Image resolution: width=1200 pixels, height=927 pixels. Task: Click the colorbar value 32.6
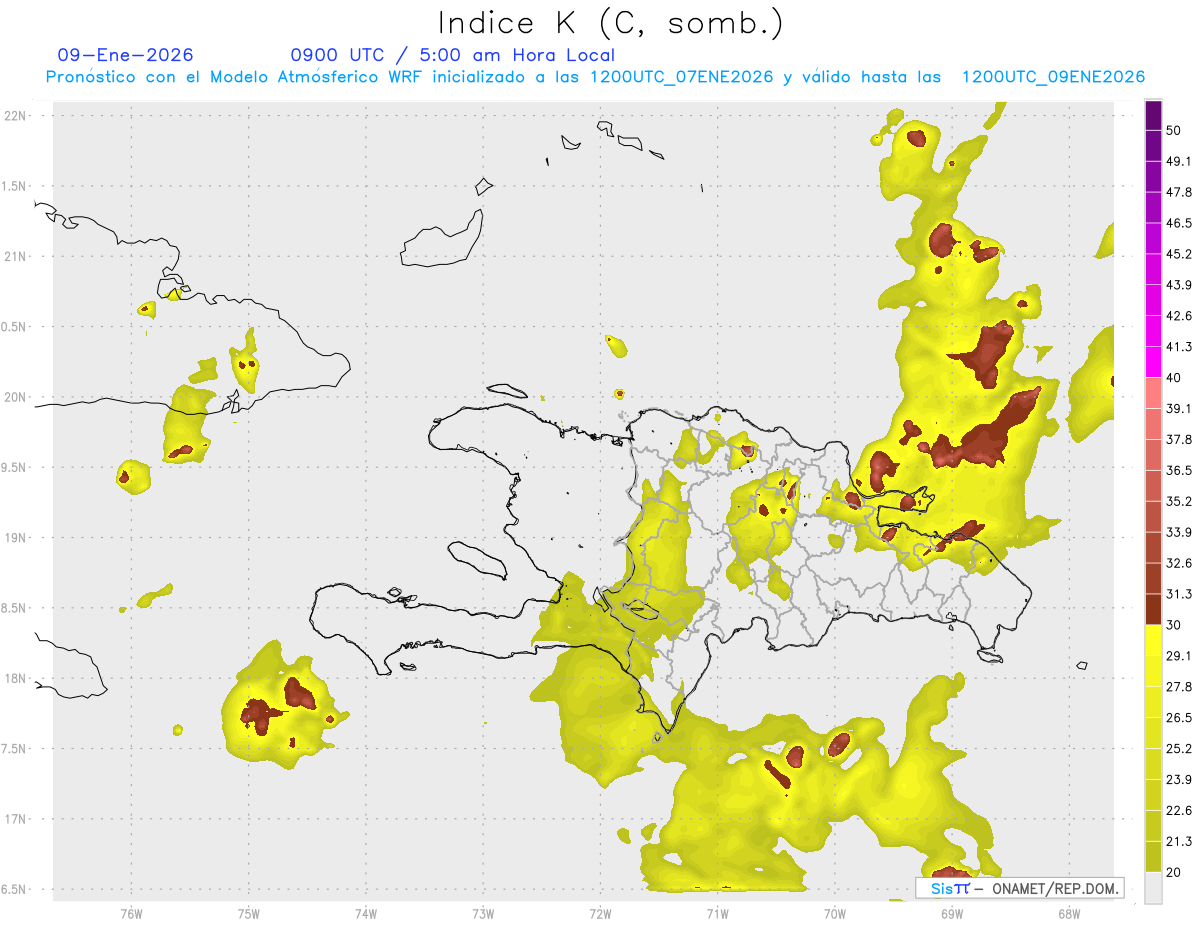(1179, 563)
